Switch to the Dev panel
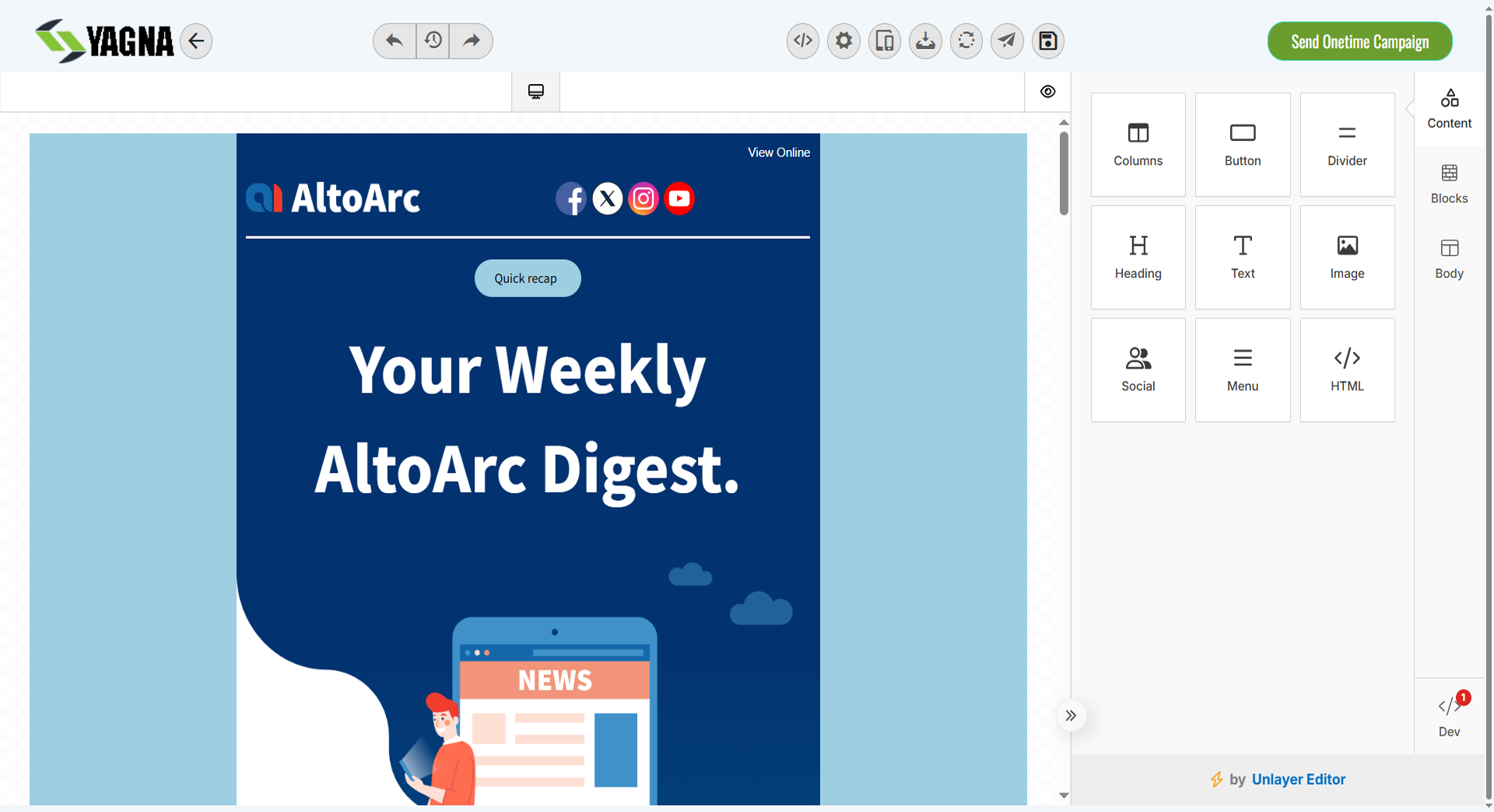Viewport: 1494px width, 812px height. [x=1450, y=715]
